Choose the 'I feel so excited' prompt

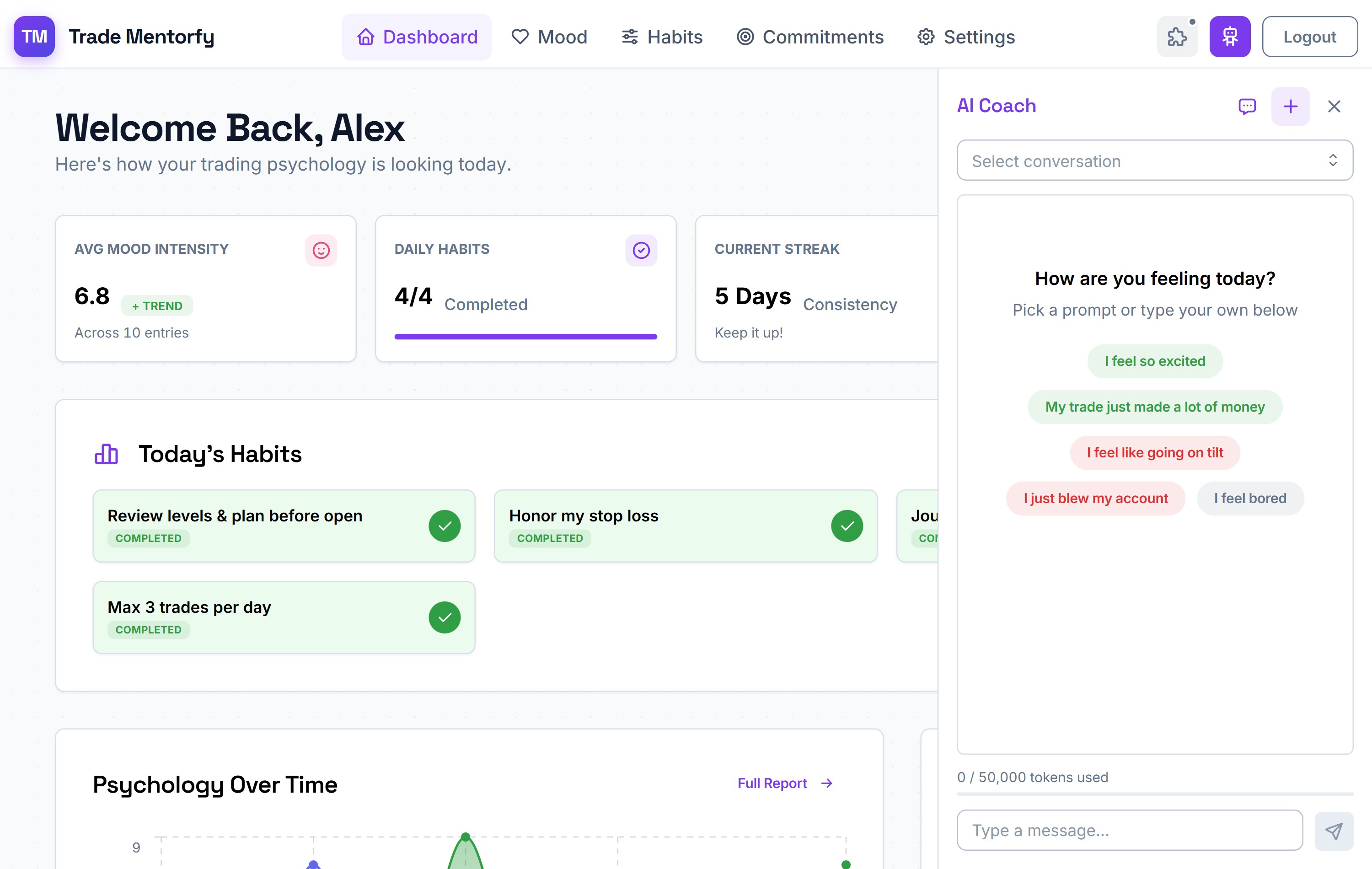1155,361
